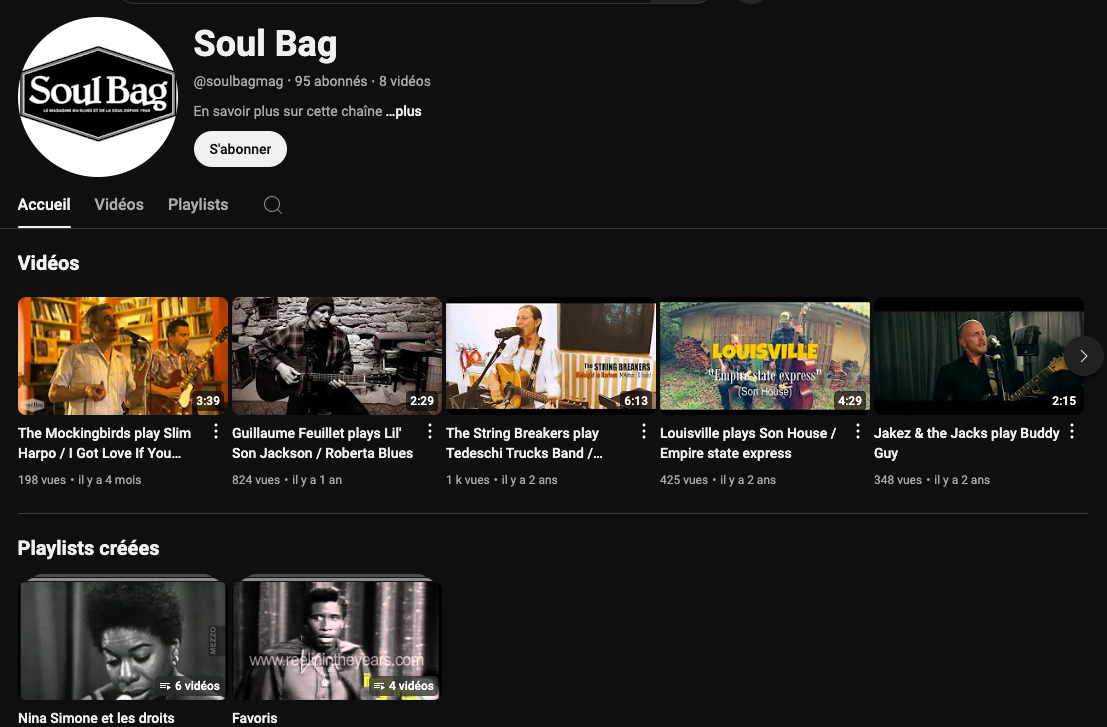Play the Jakez & the Jacks thumbnail
The width and height of the screenshot is (1107, 727).
point(979,356)
